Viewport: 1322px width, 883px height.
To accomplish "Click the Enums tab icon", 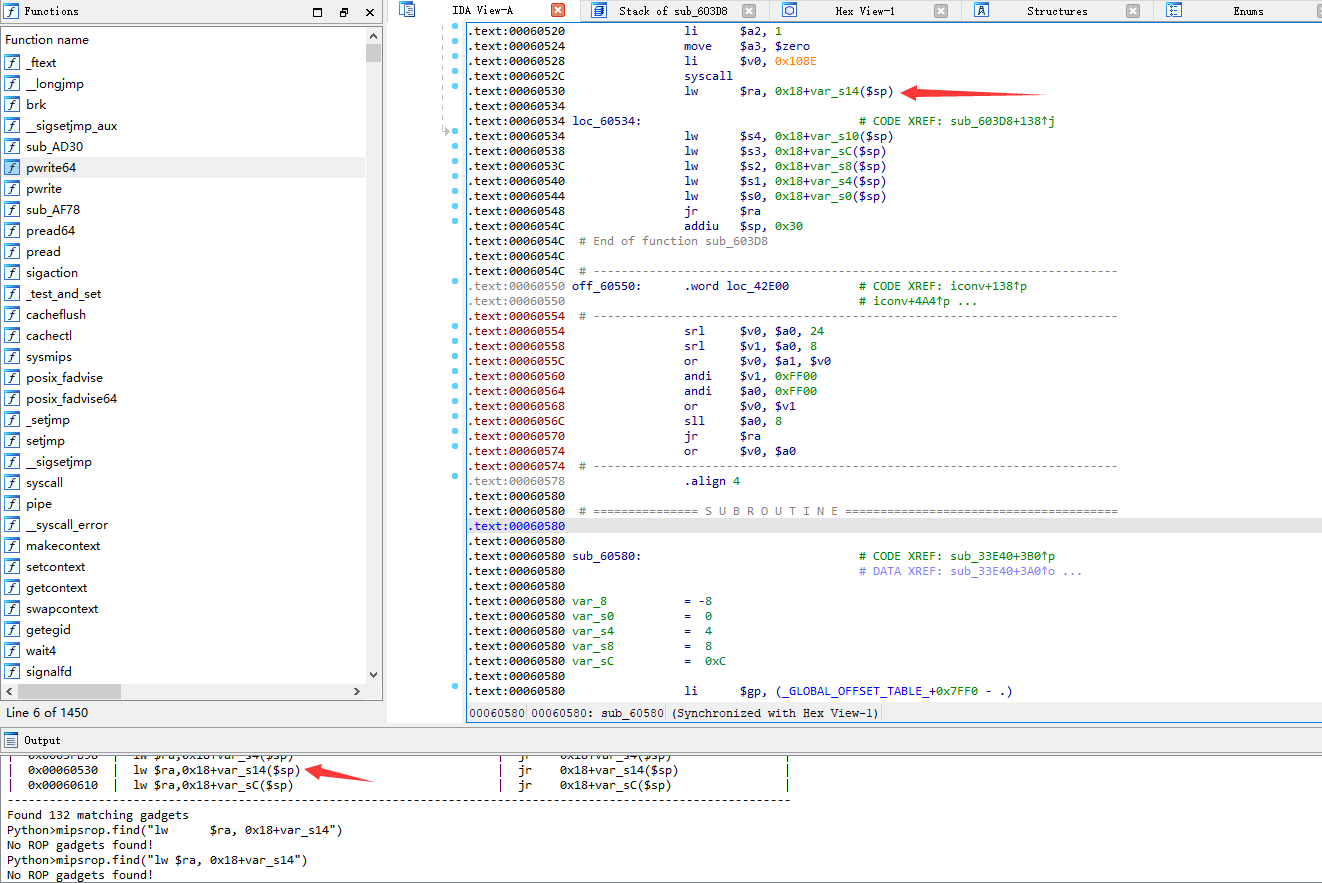I will click(1174, 11).
